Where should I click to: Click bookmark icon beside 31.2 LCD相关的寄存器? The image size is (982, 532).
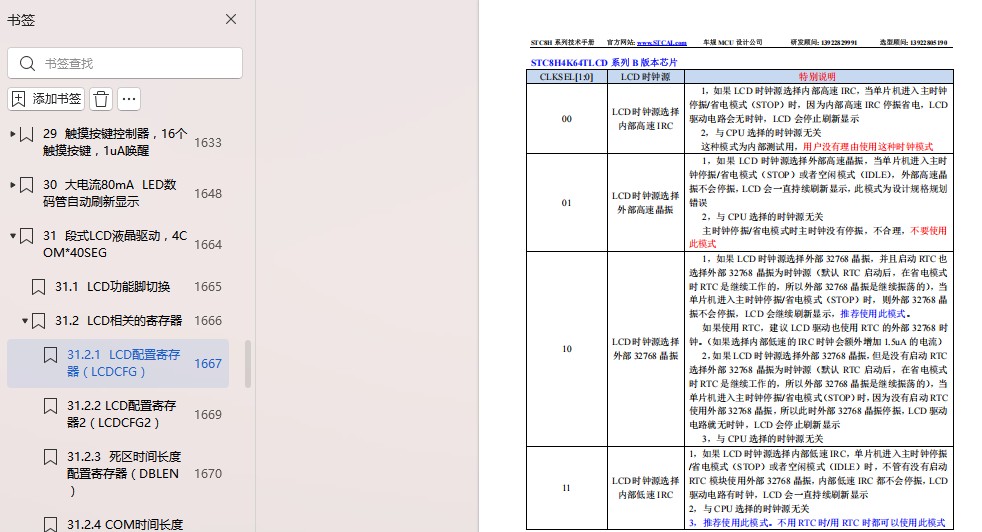[38, 321]
